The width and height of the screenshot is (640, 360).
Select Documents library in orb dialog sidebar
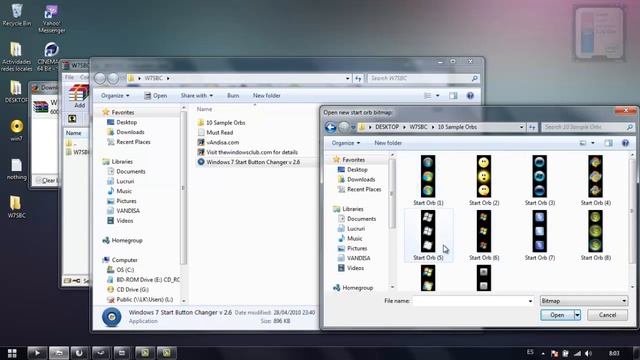point(357,219)
